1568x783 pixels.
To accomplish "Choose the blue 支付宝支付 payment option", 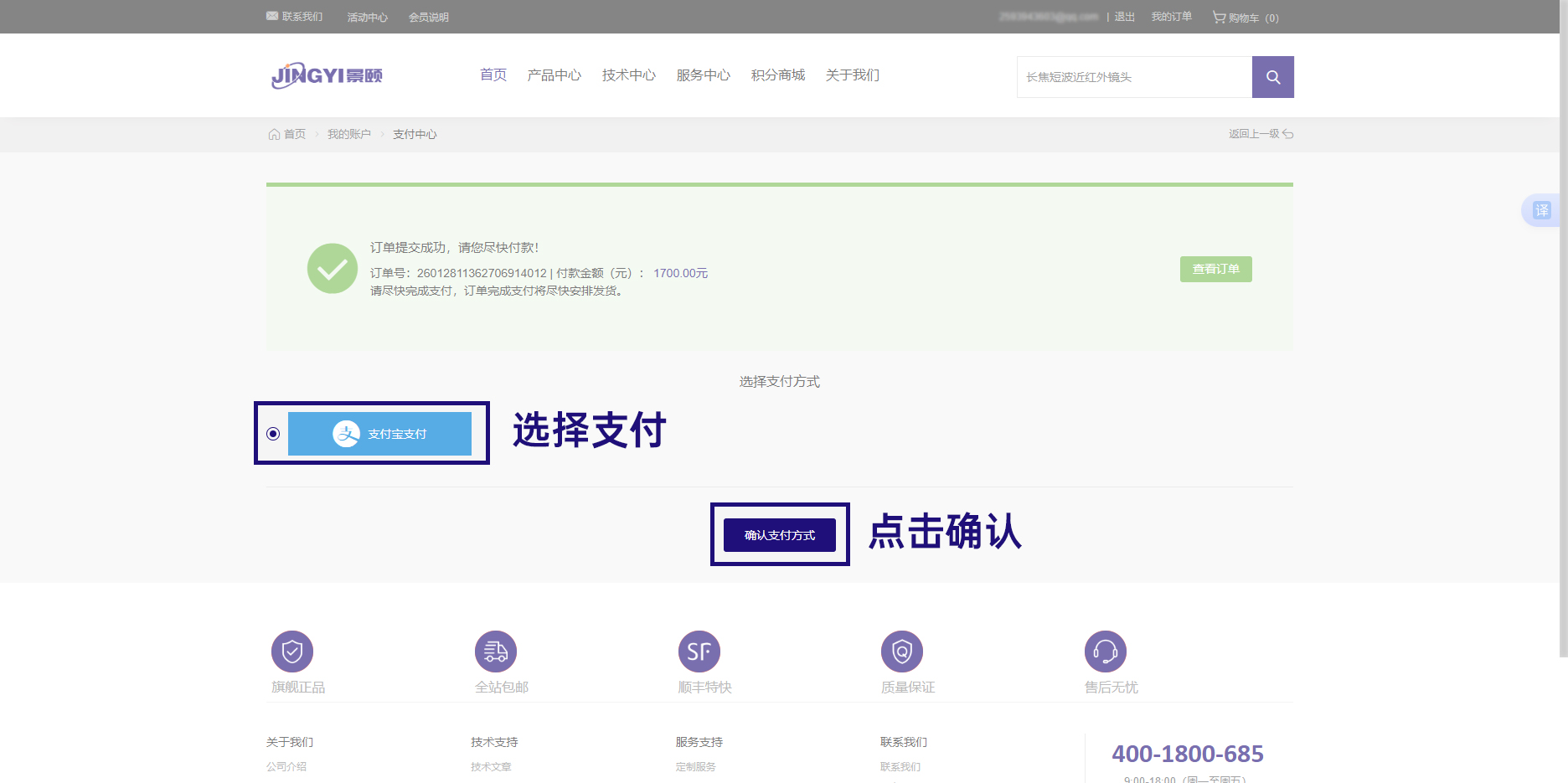I will point(379,434).
